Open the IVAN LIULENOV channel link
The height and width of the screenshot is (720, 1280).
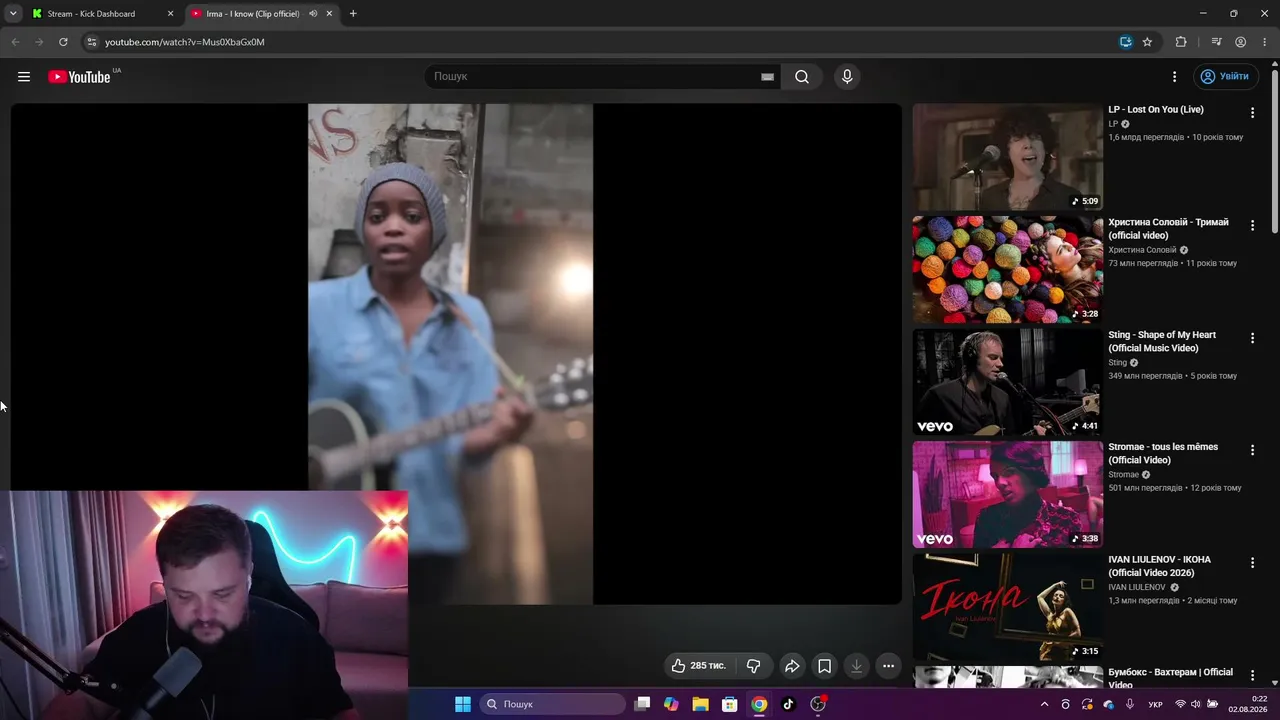pos(1137,587)
